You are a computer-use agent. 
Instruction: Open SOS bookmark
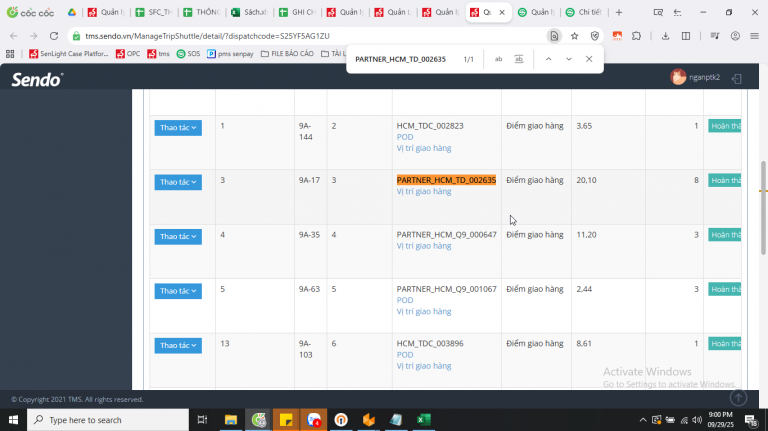189,54
